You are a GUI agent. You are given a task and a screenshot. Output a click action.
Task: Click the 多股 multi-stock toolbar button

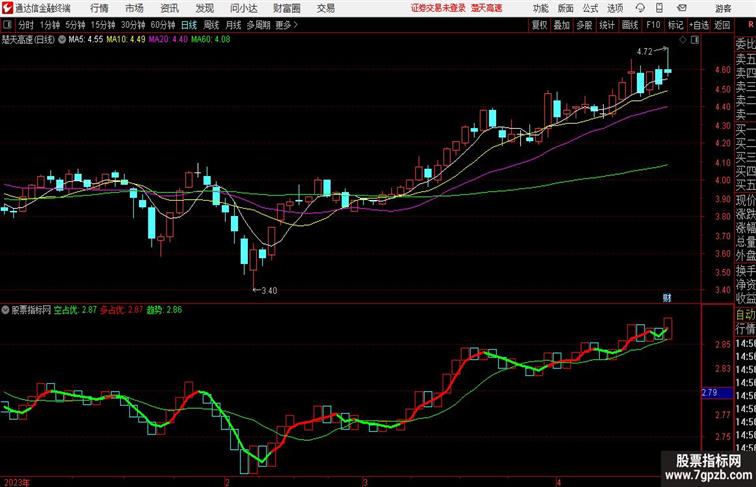tap(584, 25)
